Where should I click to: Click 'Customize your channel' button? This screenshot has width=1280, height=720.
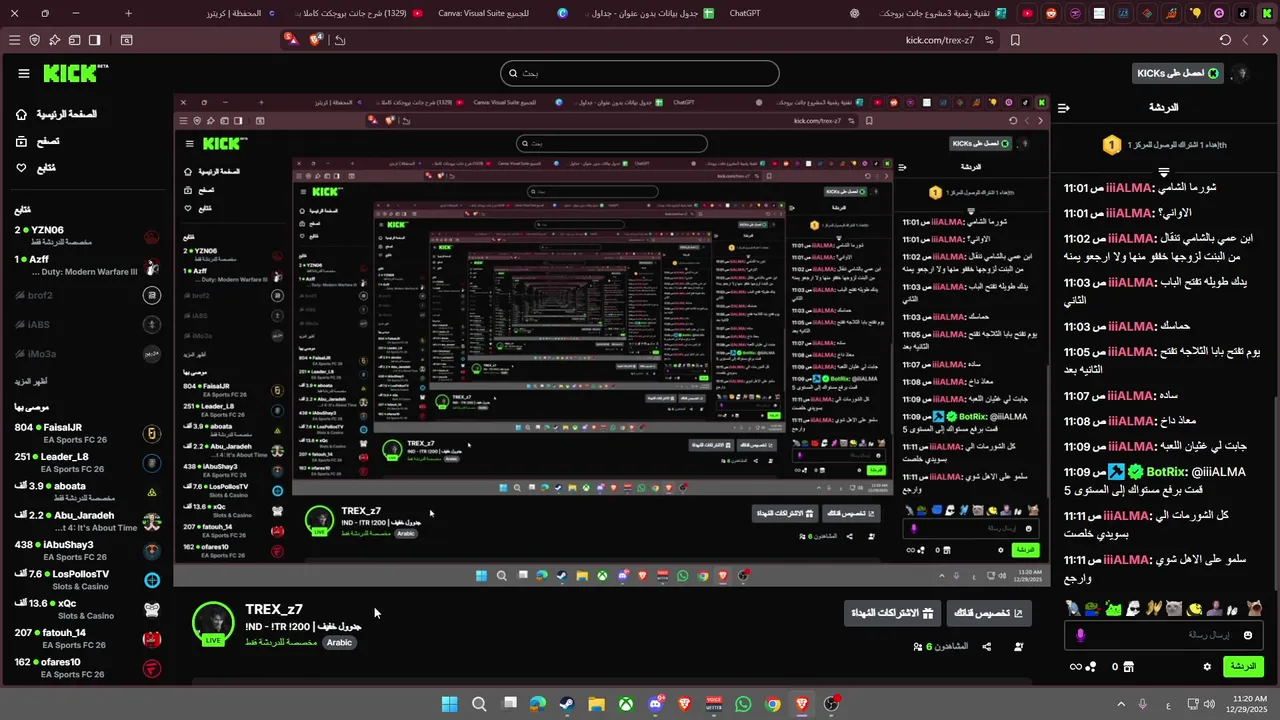point(988,613)
